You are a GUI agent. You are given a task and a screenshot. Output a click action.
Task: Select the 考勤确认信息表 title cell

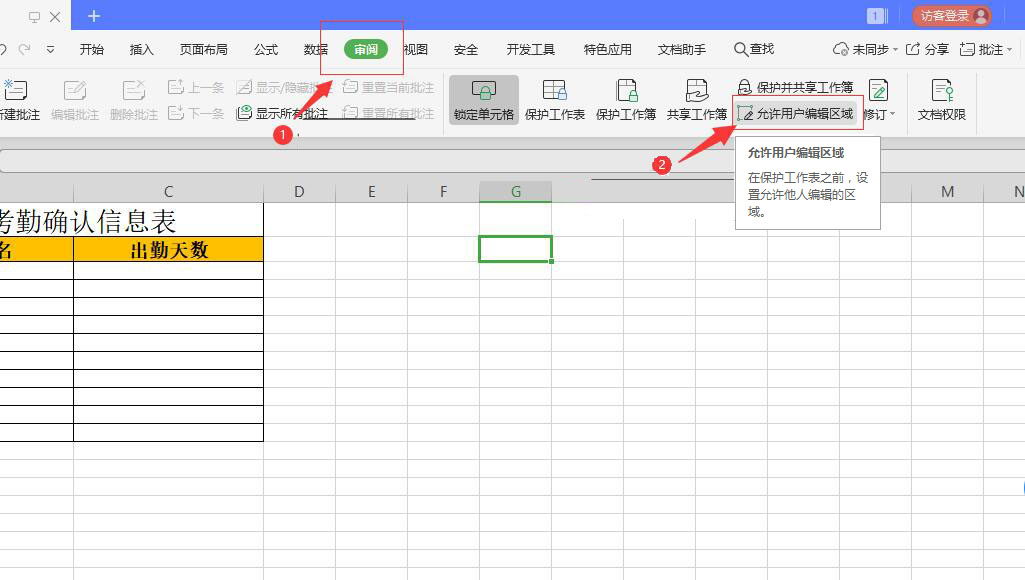(131, 220)
